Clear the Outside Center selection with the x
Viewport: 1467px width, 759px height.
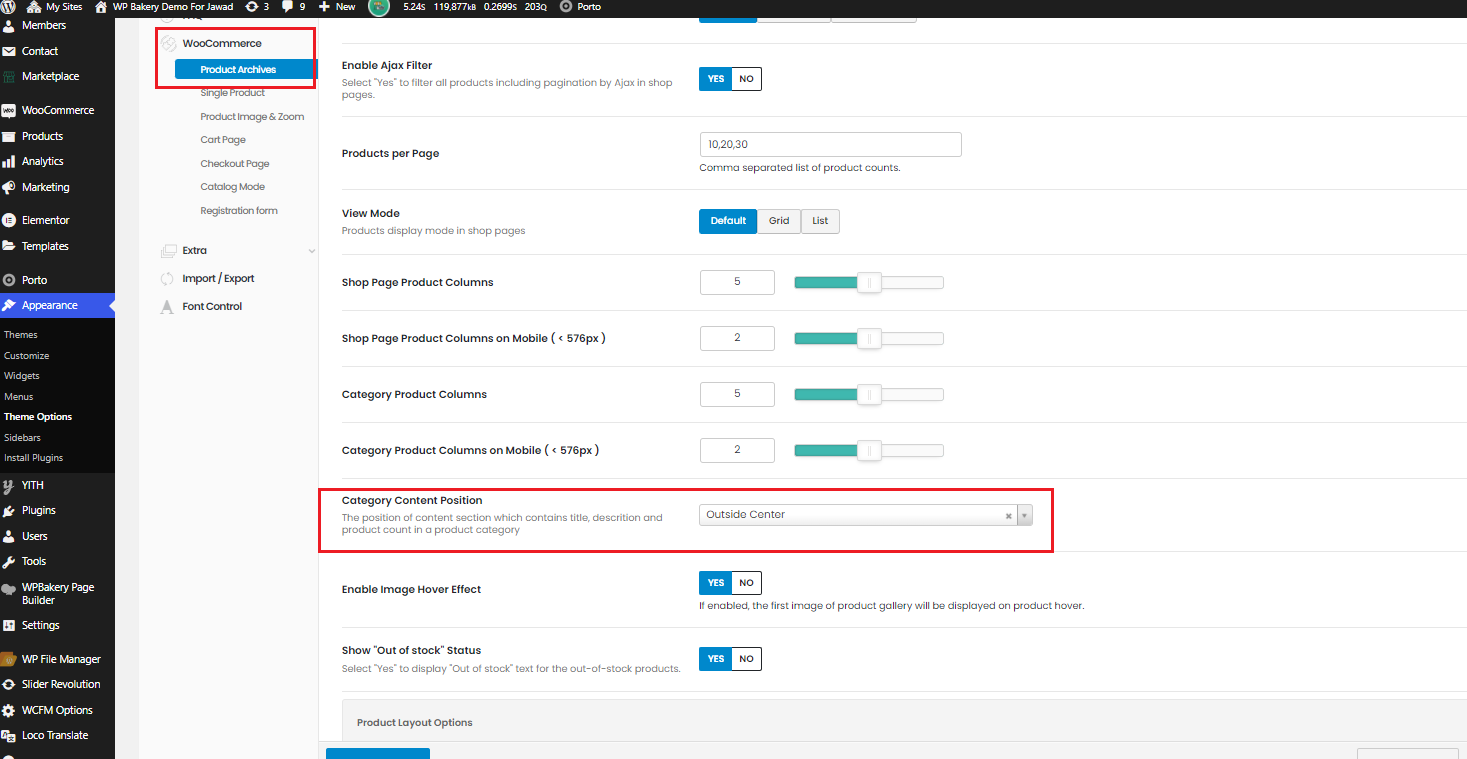(x=1009, y=516)
